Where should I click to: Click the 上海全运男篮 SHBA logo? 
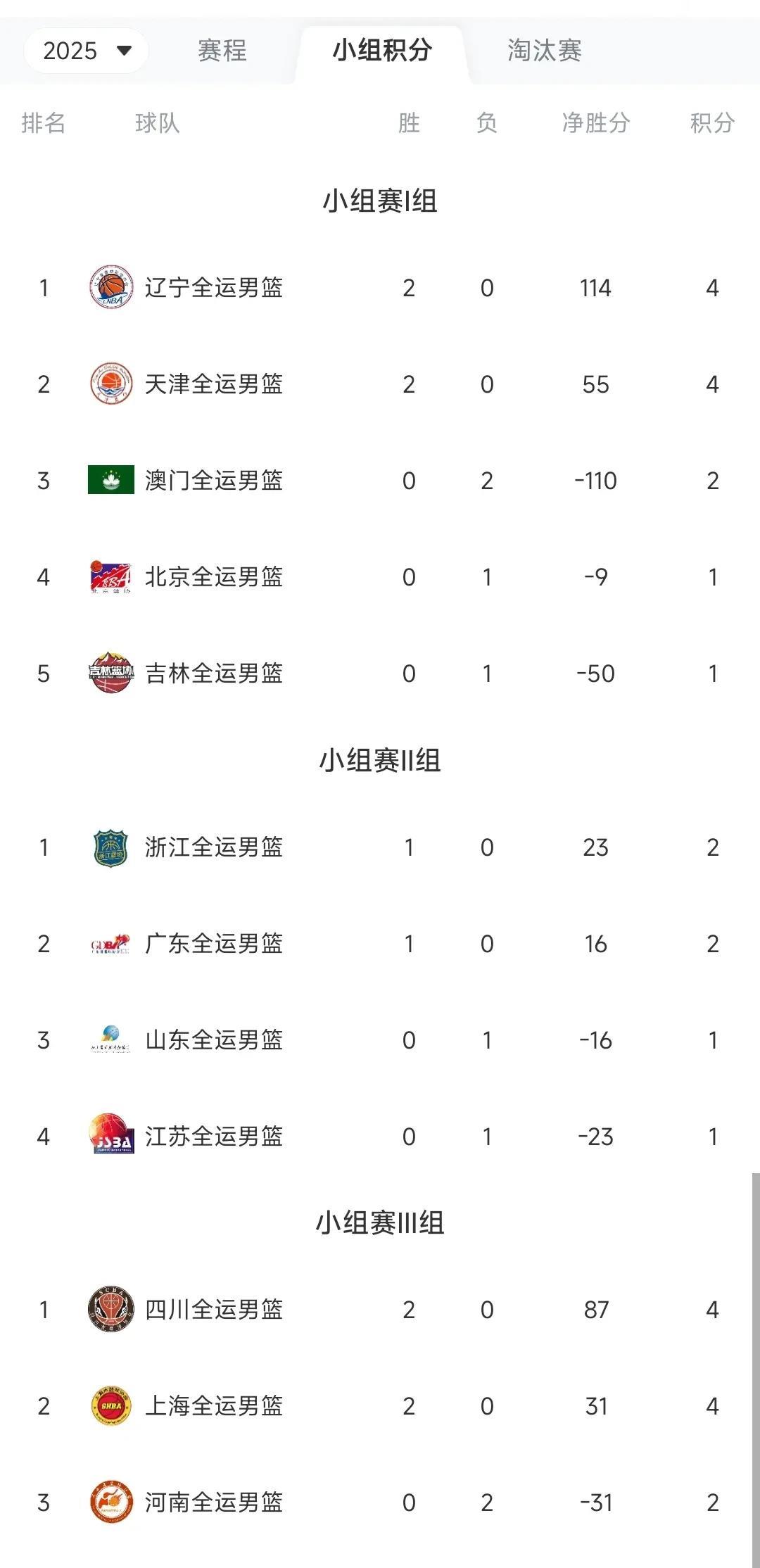(x=111, y=1405)
